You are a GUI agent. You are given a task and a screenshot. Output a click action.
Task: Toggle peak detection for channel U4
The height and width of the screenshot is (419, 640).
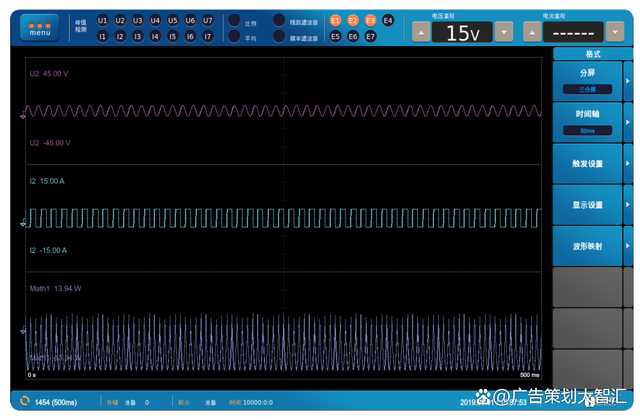(155, 20)
